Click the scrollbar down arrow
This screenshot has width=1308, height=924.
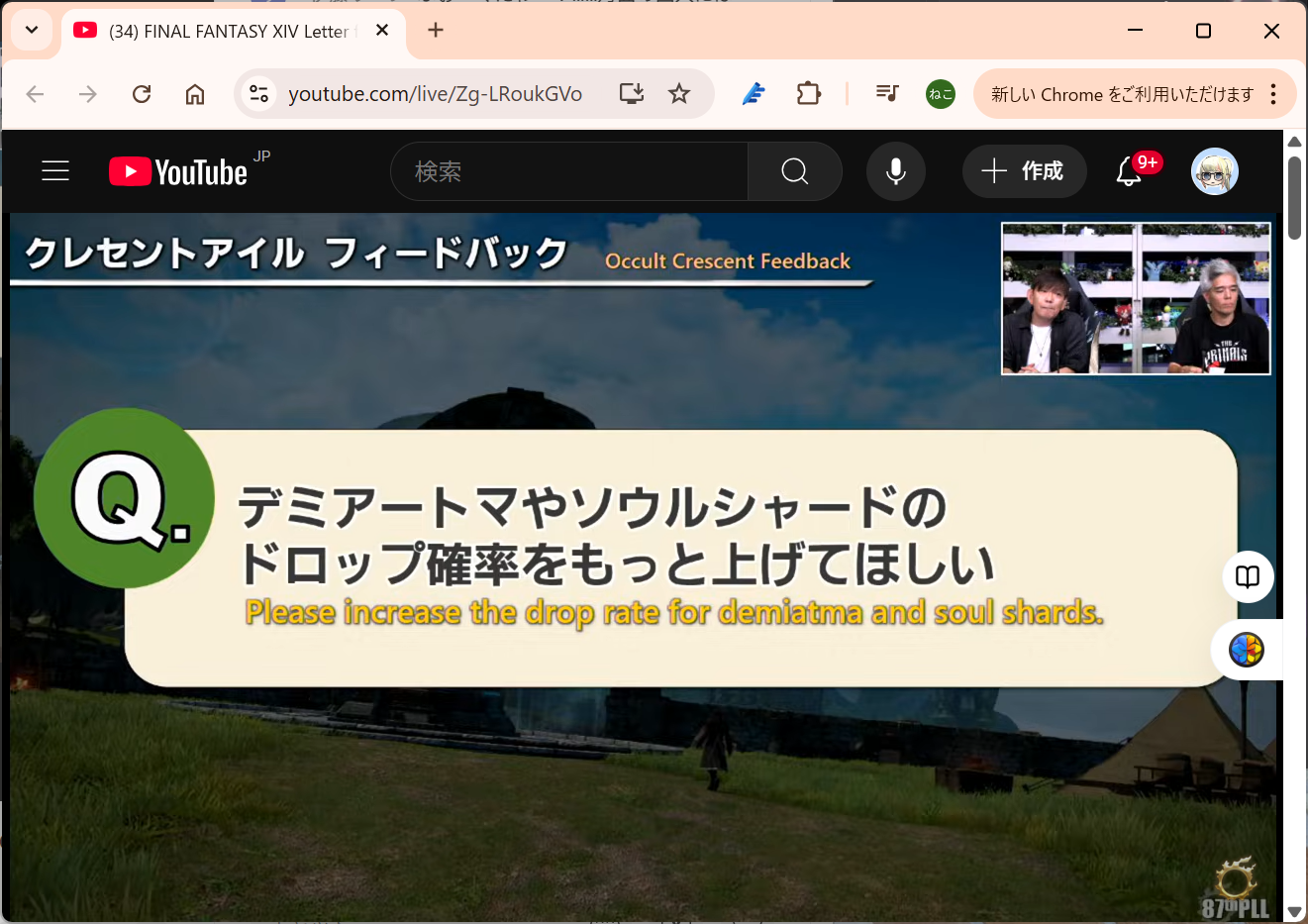[1294, 912]
